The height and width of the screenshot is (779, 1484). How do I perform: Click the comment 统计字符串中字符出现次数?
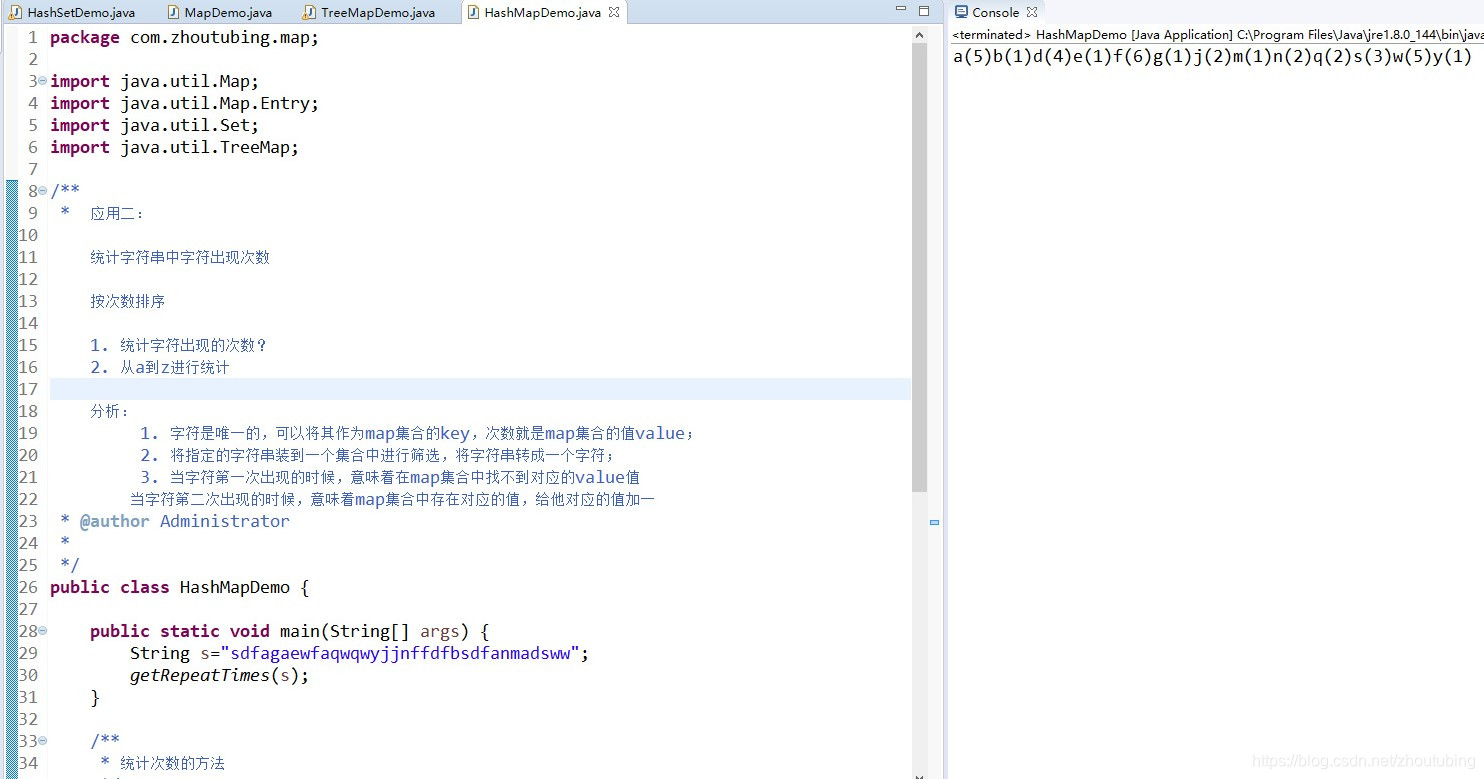[x=180, y=257]
